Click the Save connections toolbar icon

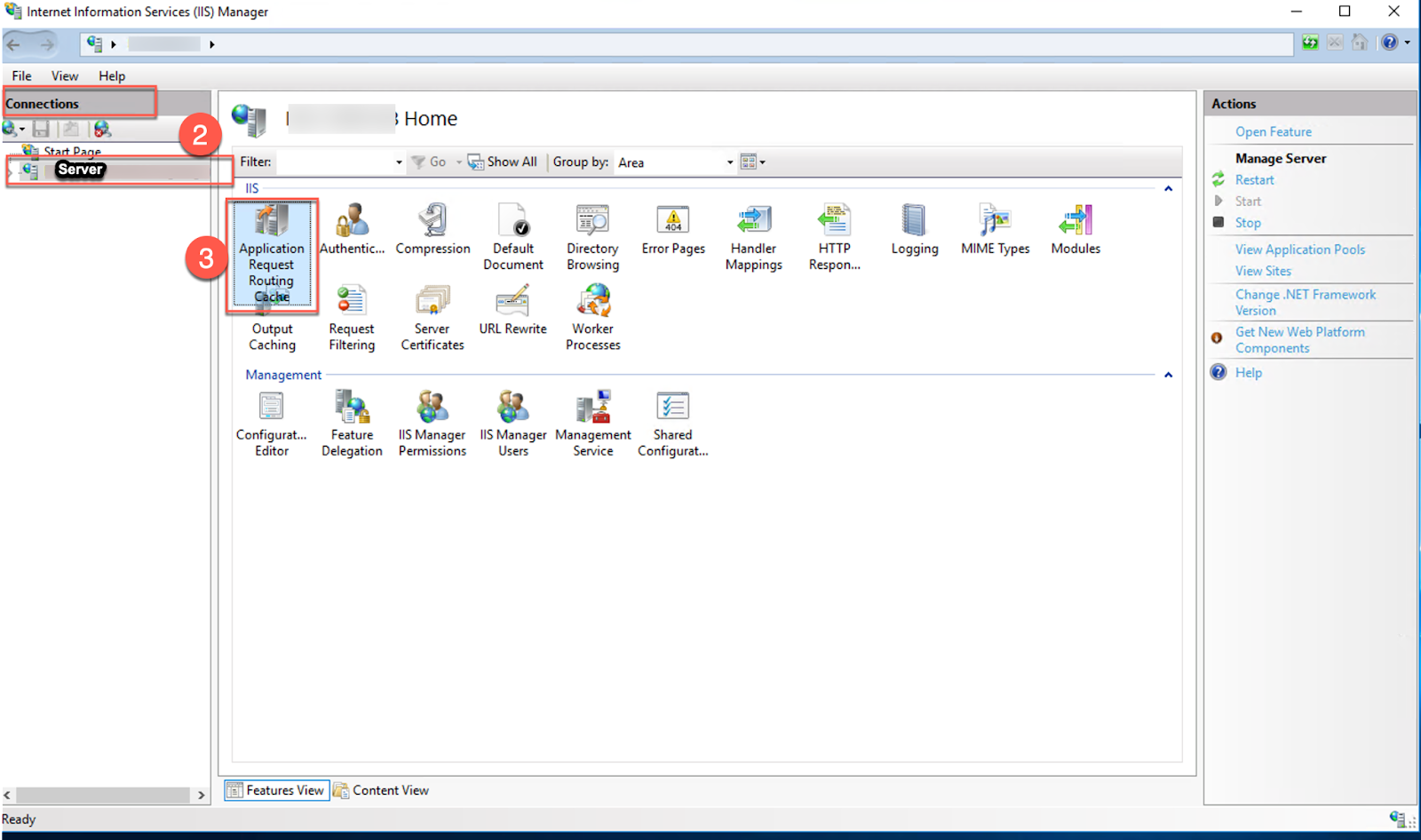[x=41, y=129]
